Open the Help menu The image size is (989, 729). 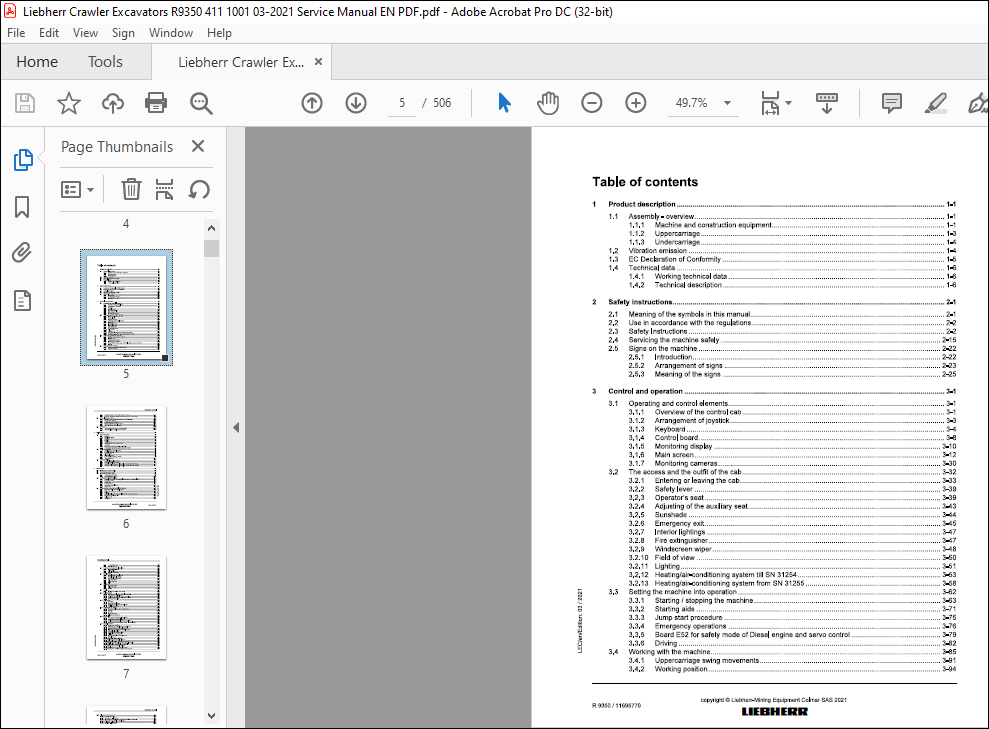click(219, 33)
